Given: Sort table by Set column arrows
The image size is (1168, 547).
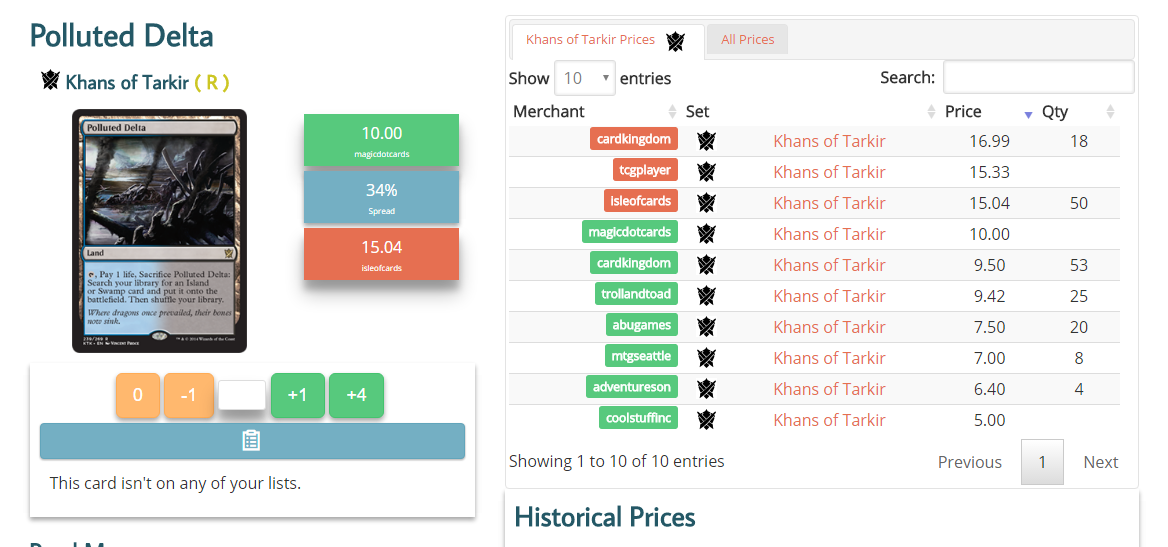Looking at the screenshot, I should pyautogui.click(x=931, y=112).
